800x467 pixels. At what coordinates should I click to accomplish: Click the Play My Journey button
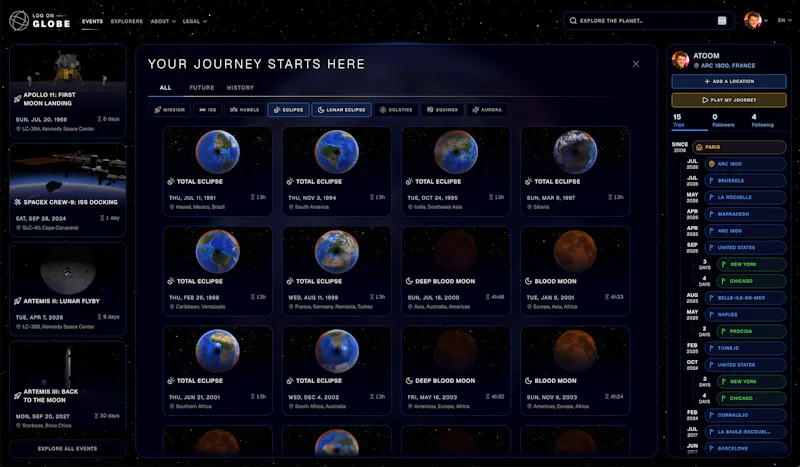(729, 100)
